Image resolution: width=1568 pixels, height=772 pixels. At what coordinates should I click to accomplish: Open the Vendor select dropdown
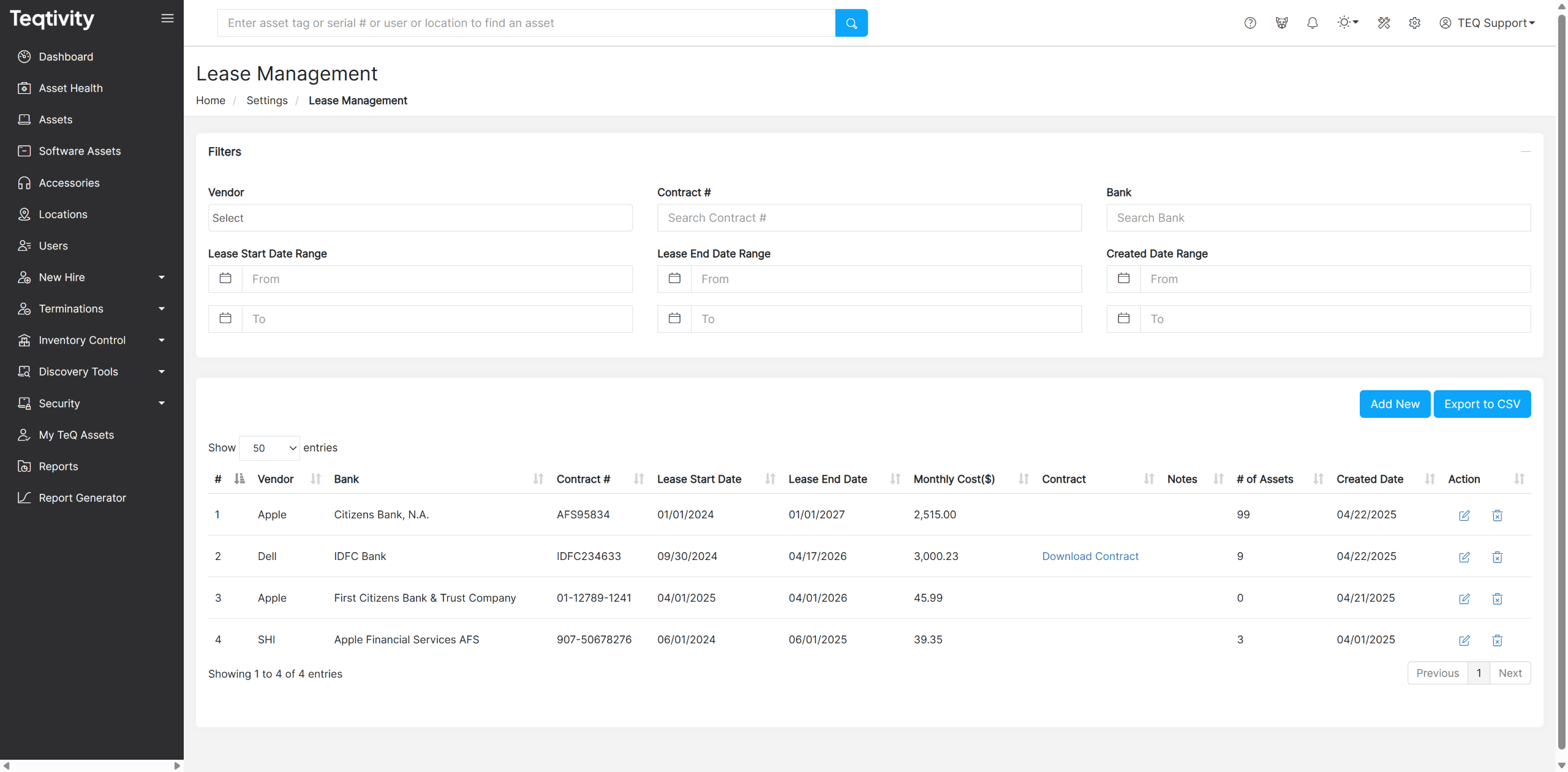[420, 218]
